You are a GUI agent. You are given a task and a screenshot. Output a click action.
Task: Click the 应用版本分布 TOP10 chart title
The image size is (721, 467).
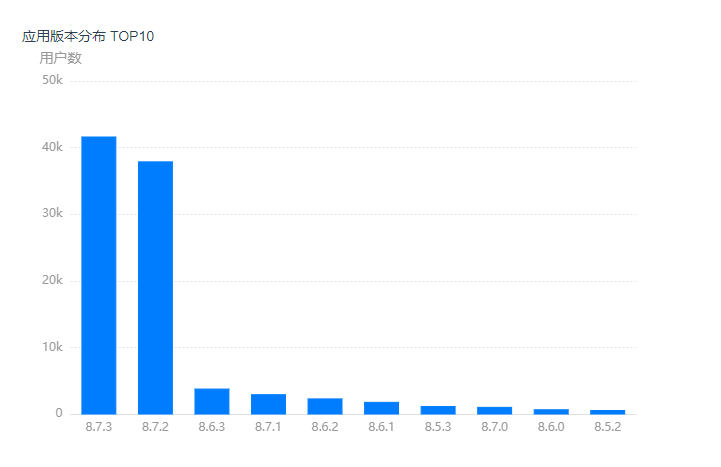click(x=88, y=36)
